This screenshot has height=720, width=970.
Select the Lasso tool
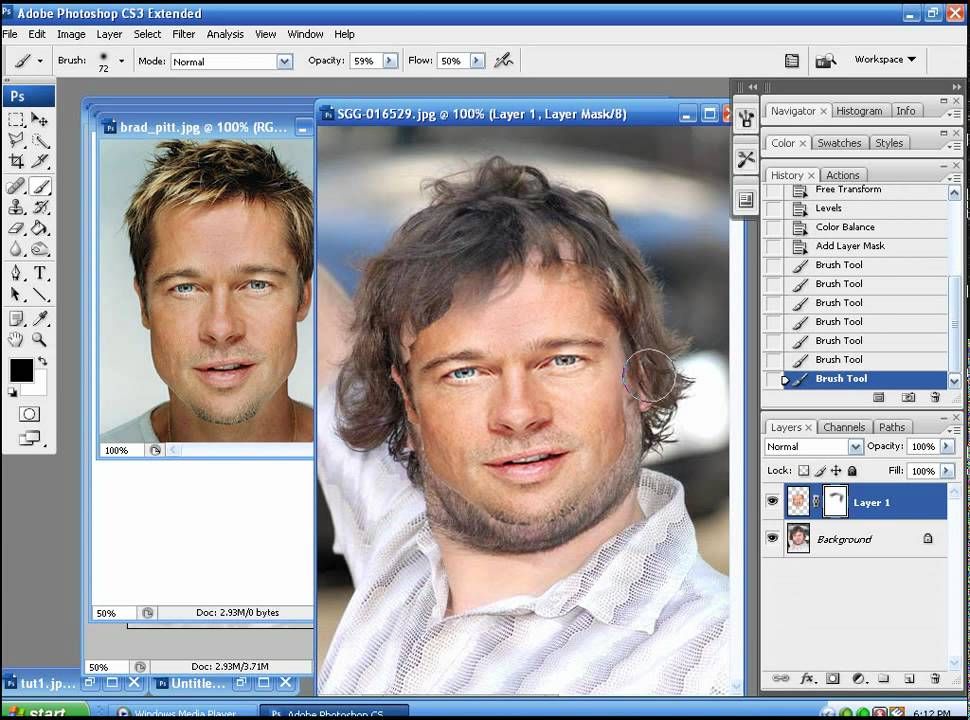pos(16,140)
